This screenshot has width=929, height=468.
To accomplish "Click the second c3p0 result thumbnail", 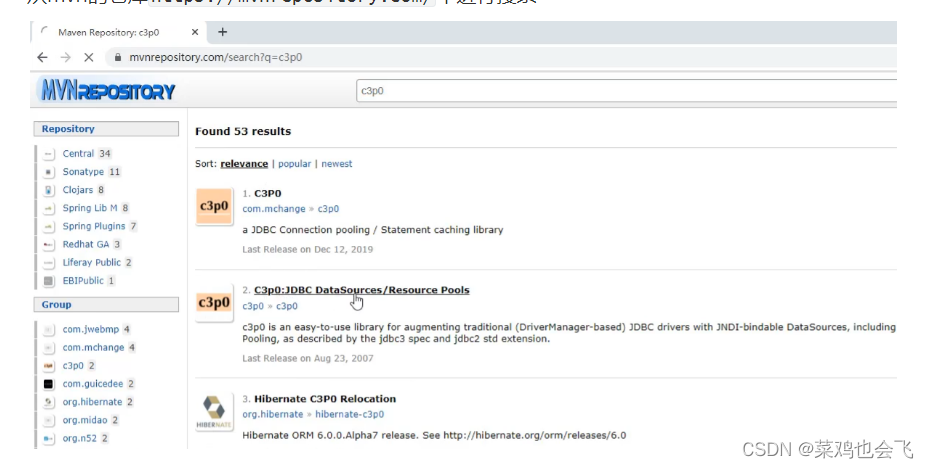I will point(214,303).
